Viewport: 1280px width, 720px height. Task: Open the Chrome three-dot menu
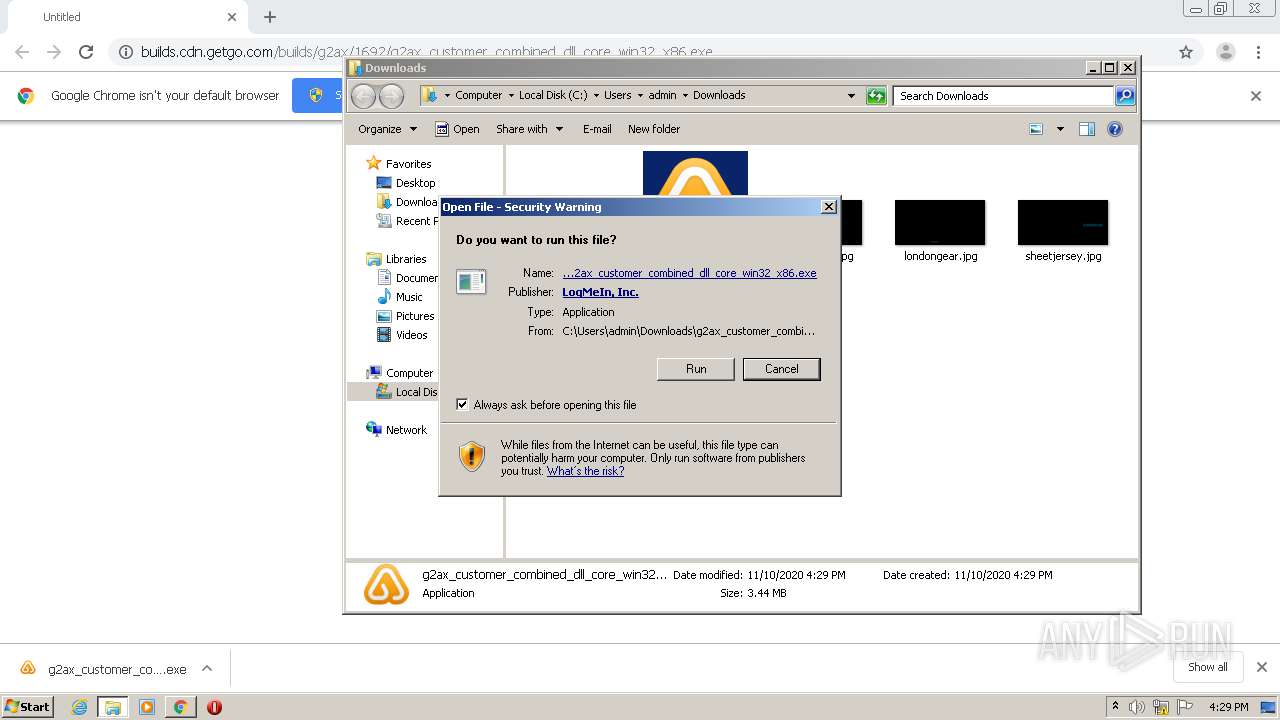coord(1258,52)
